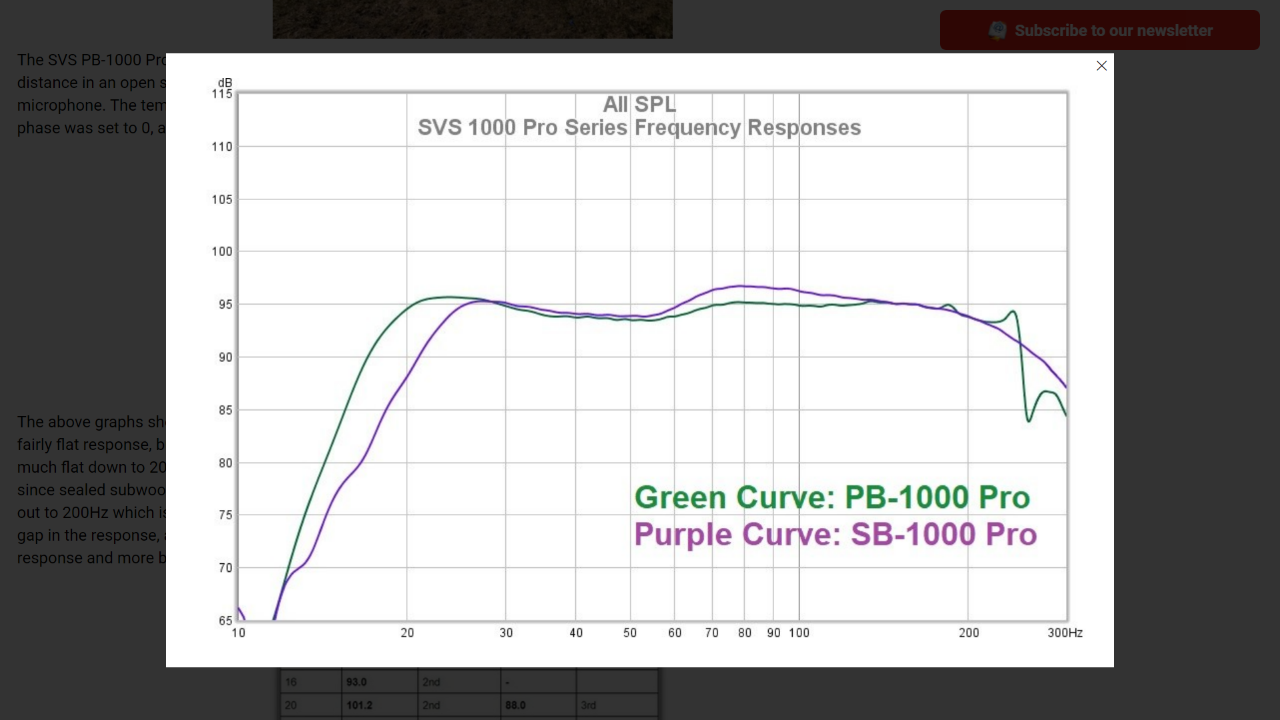Viewport: 1280px width, 720px height.
Task: Click the 20 Hz x-axis label
Action: click(x=407, y=633)
